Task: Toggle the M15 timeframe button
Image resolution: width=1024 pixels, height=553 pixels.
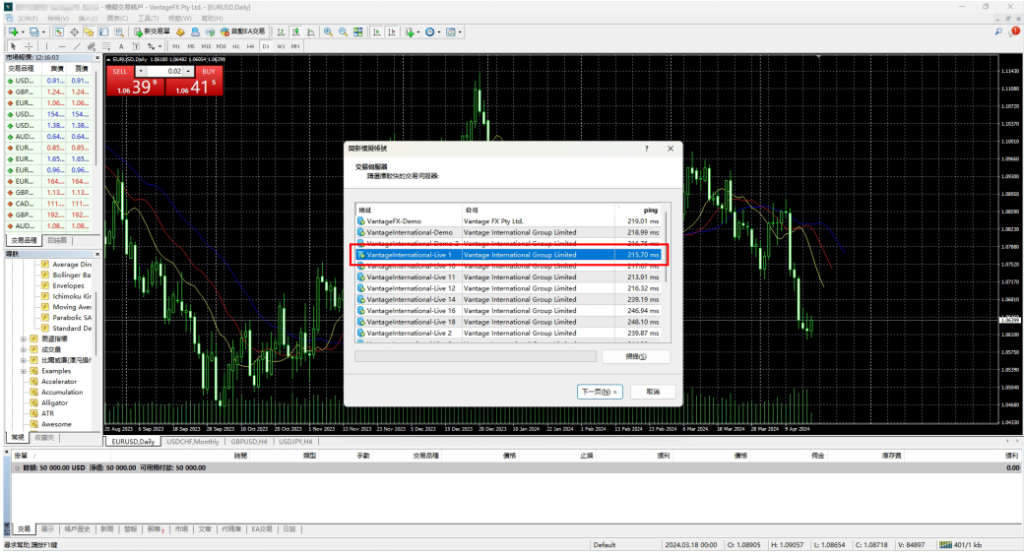Action: click(x=206, y=46)
